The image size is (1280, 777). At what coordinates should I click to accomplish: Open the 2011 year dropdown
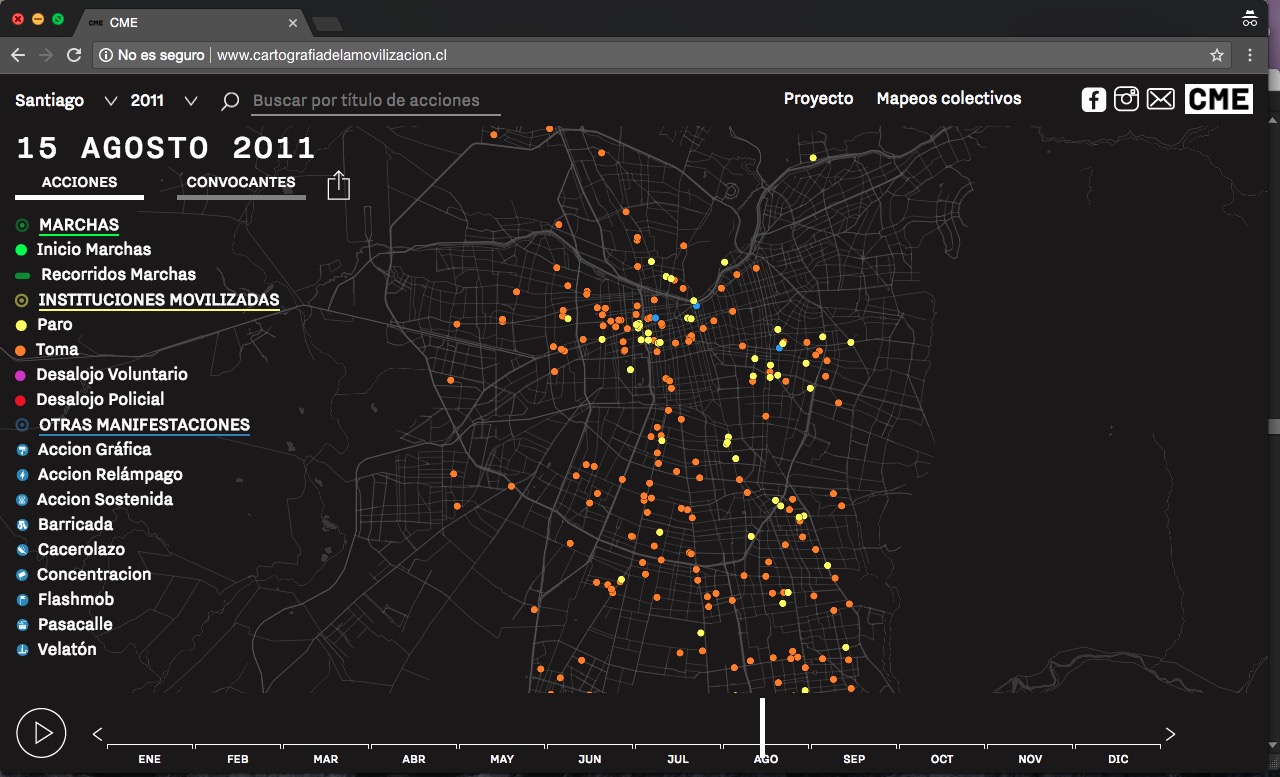tap(164, 100)
